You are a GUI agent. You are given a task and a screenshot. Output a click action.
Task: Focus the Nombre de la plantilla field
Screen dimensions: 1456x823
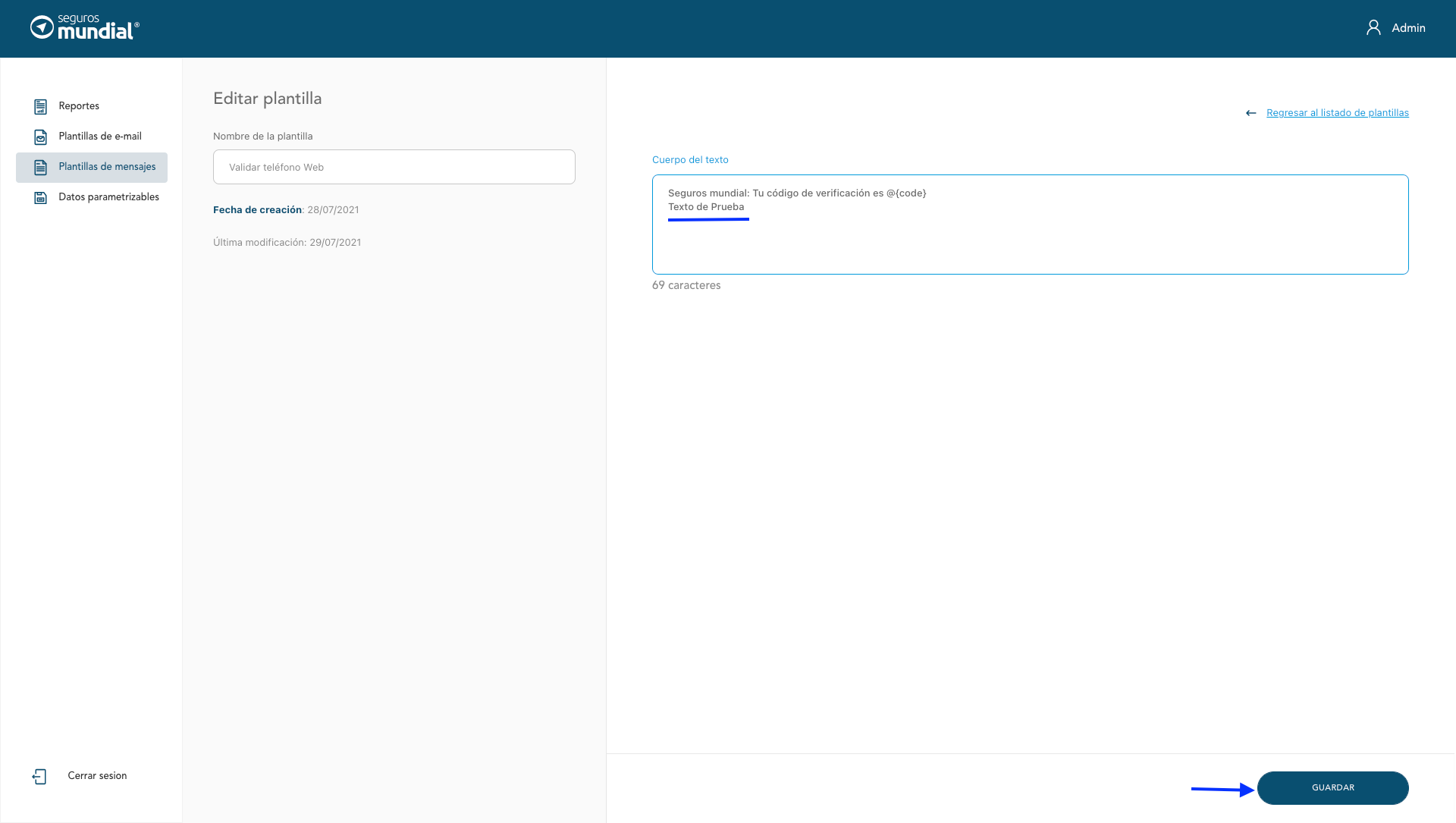coord(394,167)
